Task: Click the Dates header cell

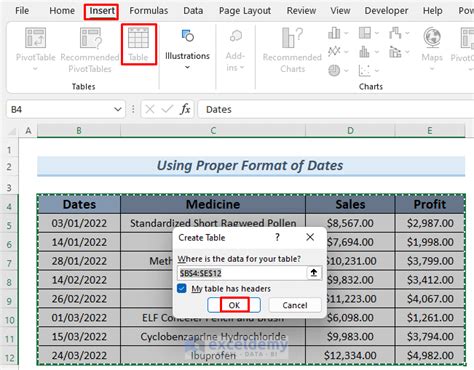Action: (79, 204)
